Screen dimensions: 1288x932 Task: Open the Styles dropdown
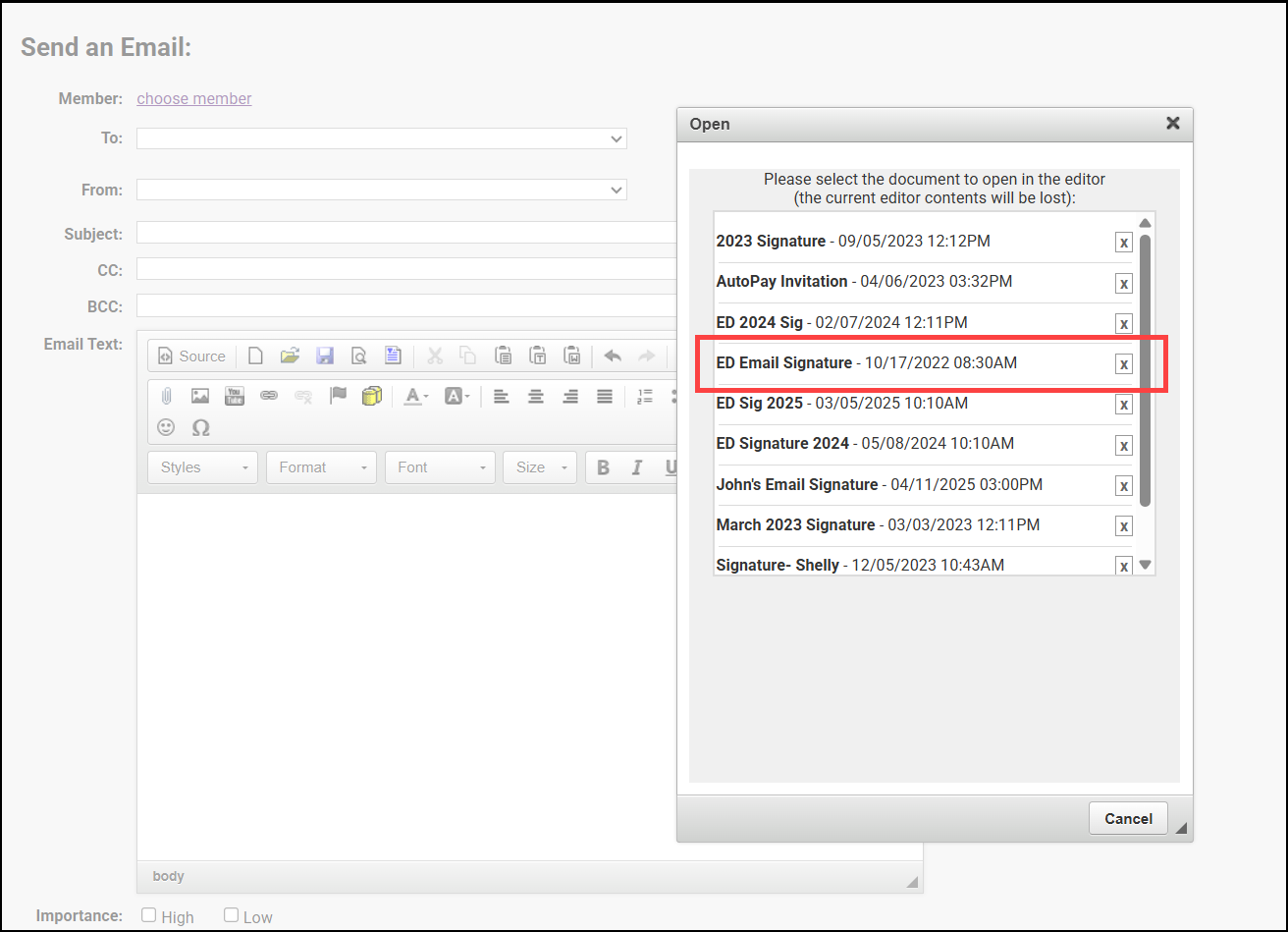(203, 467)
